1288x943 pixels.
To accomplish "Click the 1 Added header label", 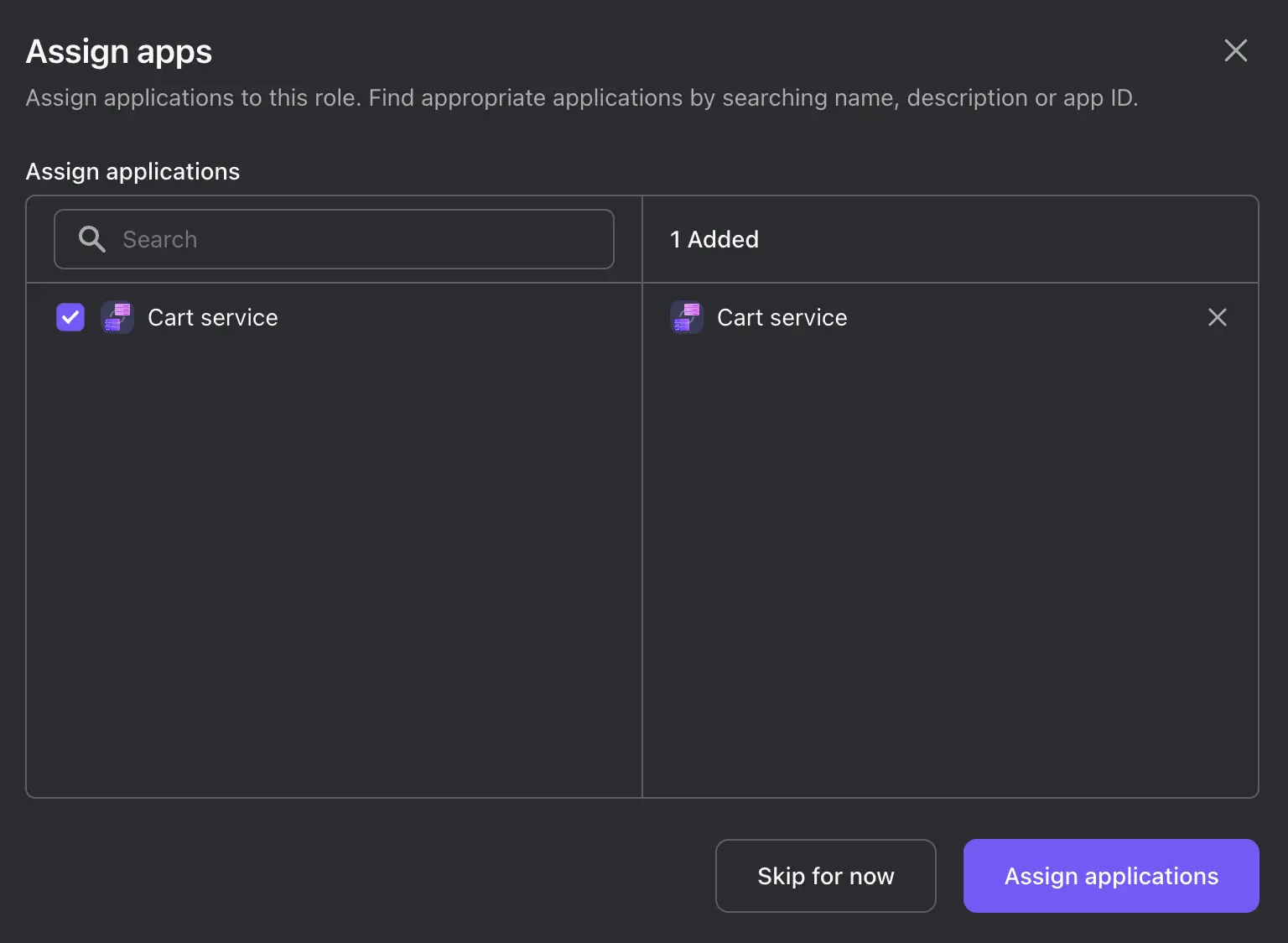I will click(714, 239).
